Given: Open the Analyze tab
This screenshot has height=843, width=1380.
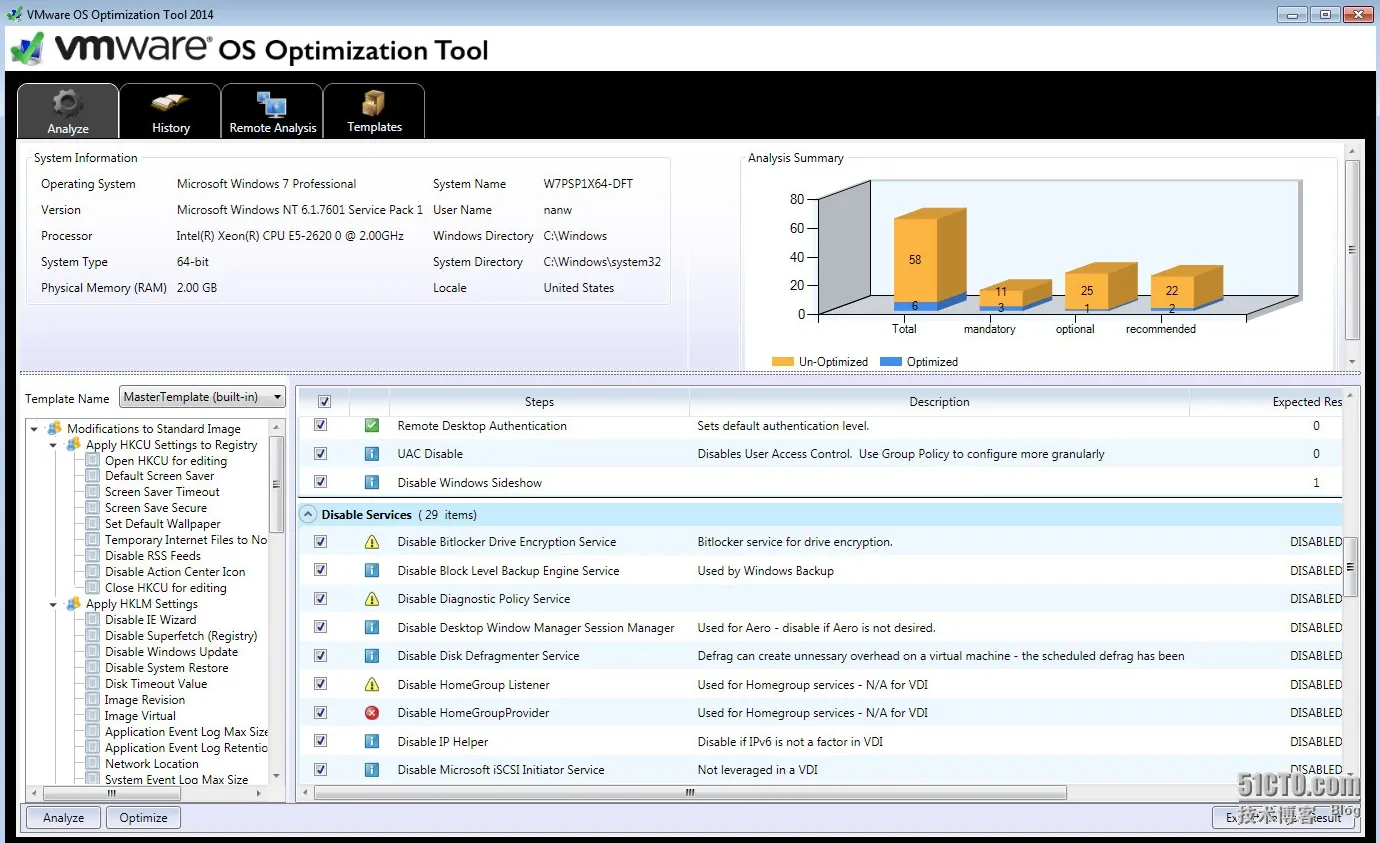Looking at the screenshot, I should coord(68,111).
